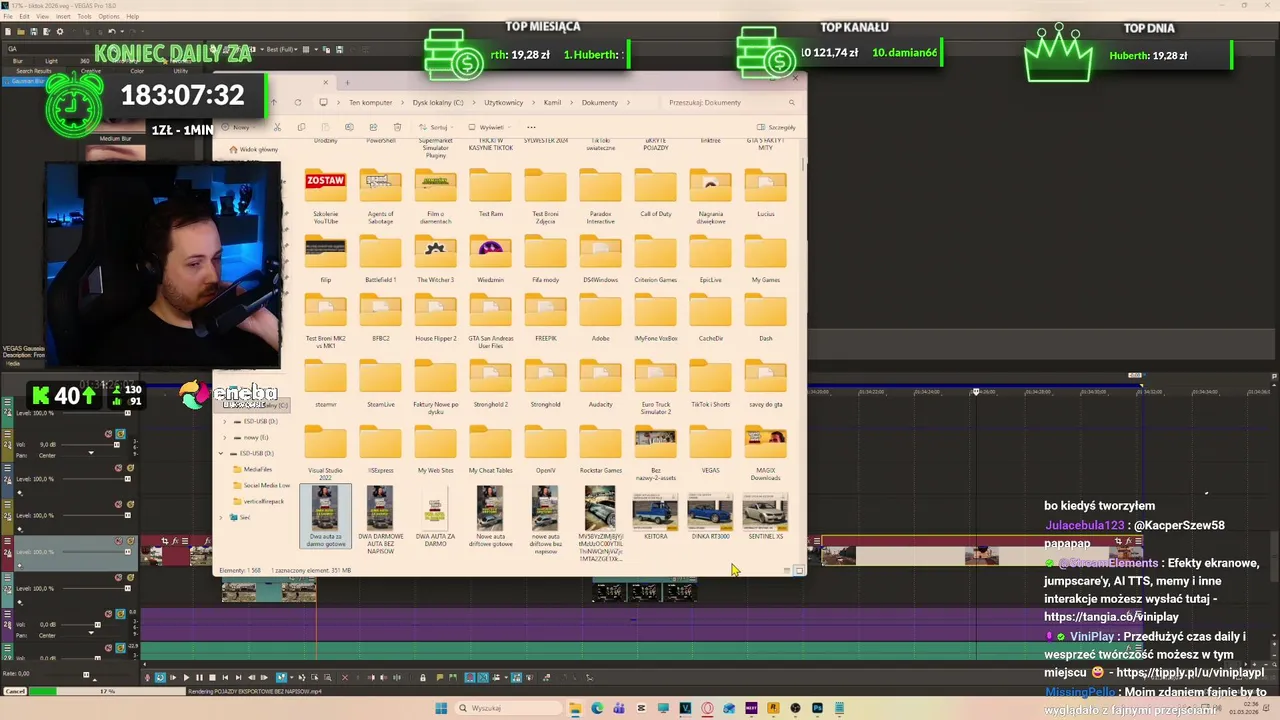Open File menu in VEGAS Pro
The image size is (1280, 720).
(x=8, y=16)
